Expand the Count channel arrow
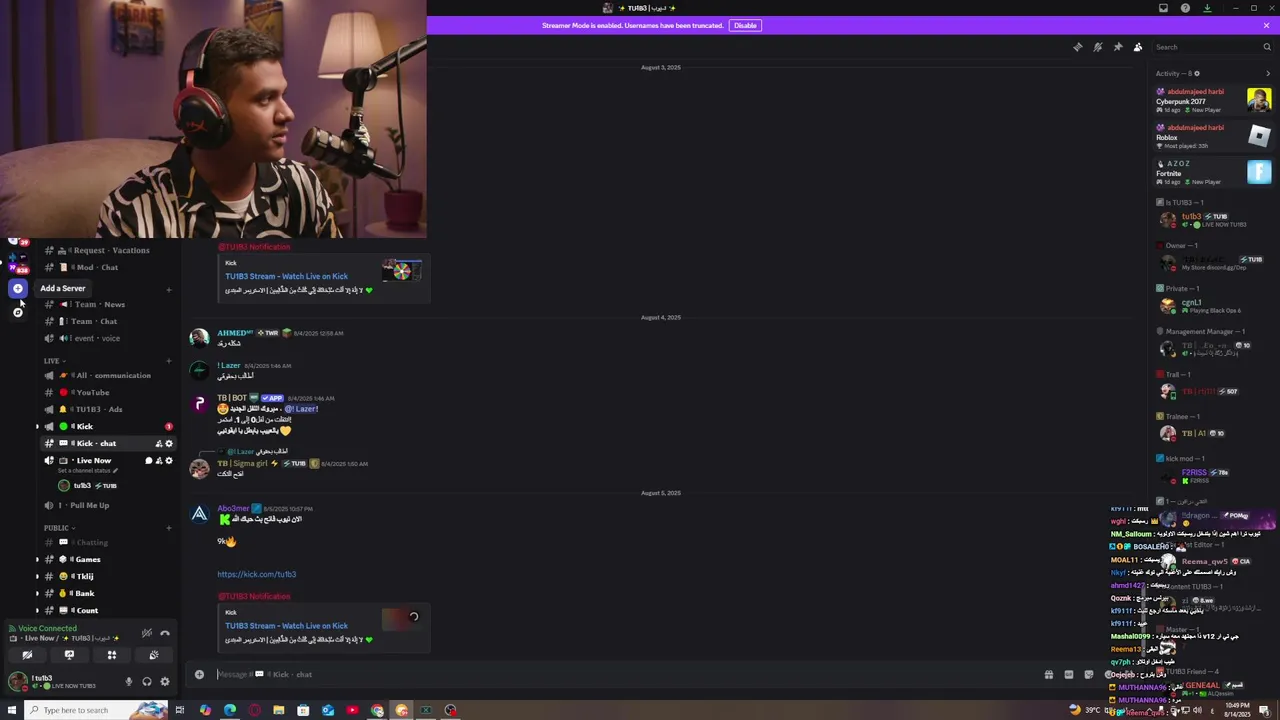The width and height of the screenshot is (1280, 720). (38, 610)
